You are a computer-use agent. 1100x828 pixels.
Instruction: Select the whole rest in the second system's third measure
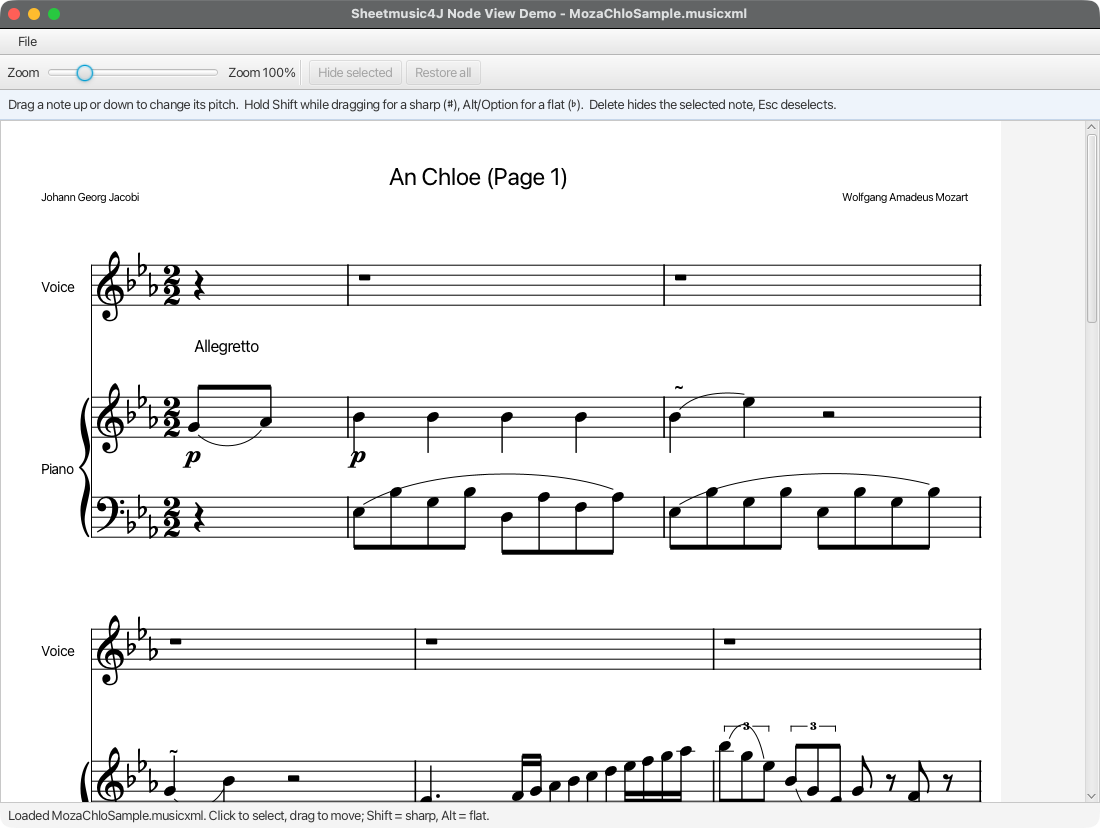tap(730, 642)
